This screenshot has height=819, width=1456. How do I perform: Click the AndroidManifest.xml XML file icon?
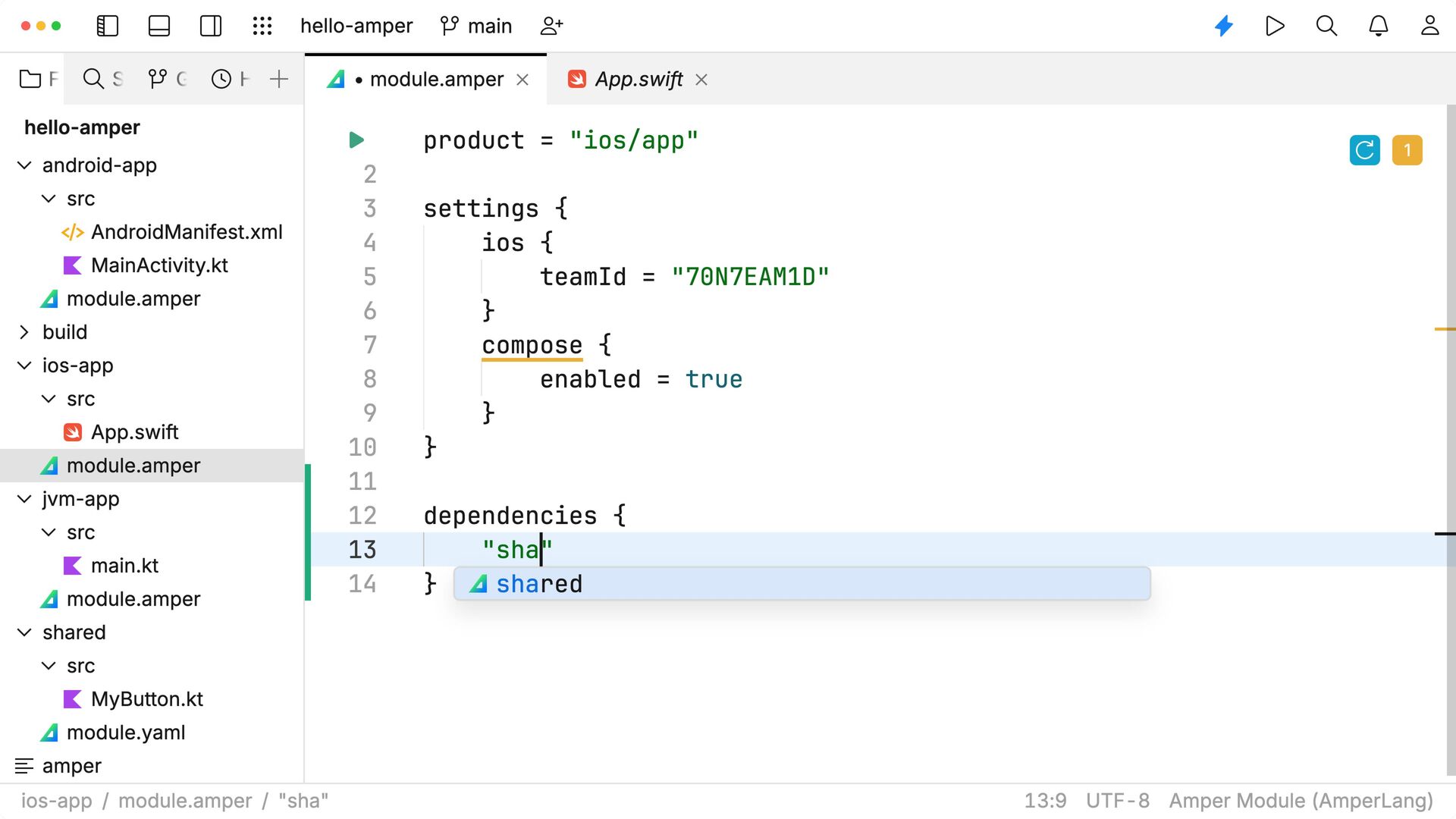pyautogui.click(x=72, y=232)
